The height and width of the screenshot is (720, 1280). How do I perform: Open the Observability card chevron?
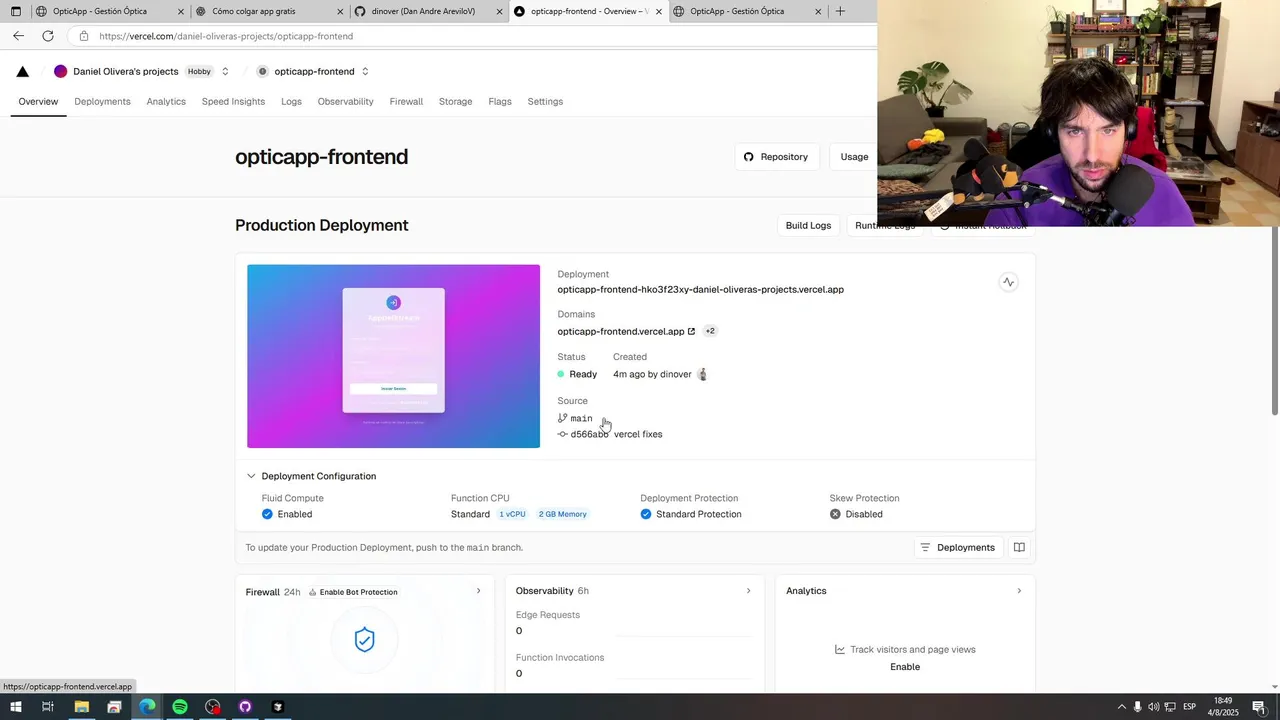(748, 591)
